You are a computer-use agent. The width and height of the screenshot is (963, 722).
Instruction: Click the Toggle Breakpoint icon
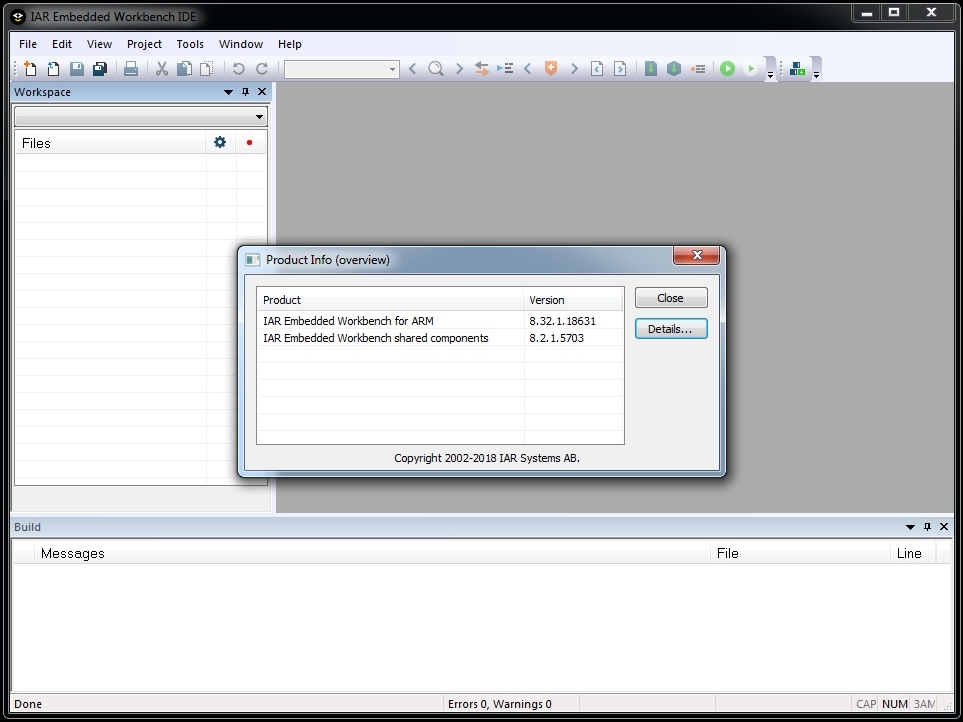point(698,69)
